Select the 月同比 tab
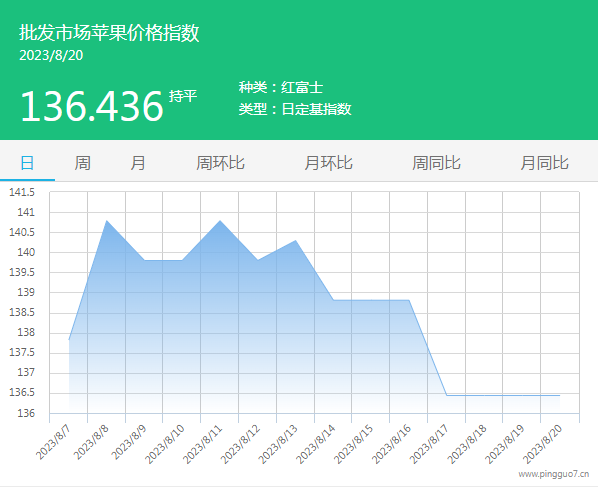Screen dimensions: 598x487 tap(545, 163)
